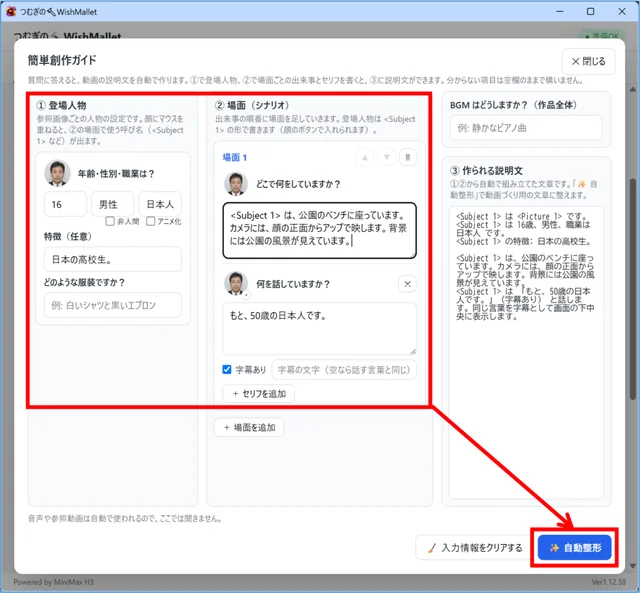Click the BGM field 例: 静かなピアノ曲
The width and height of the screenshot is (640, 593).
point(526,128)
